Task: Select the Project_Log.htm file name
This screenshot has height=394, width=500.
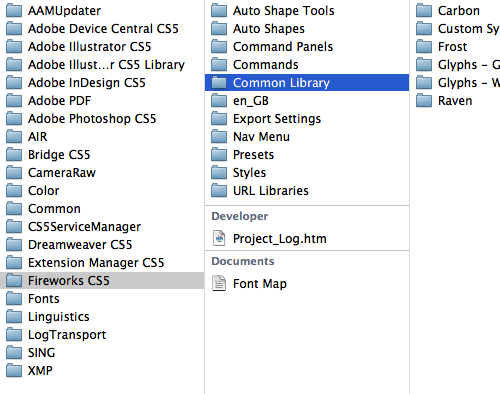Action: [280, 239]
